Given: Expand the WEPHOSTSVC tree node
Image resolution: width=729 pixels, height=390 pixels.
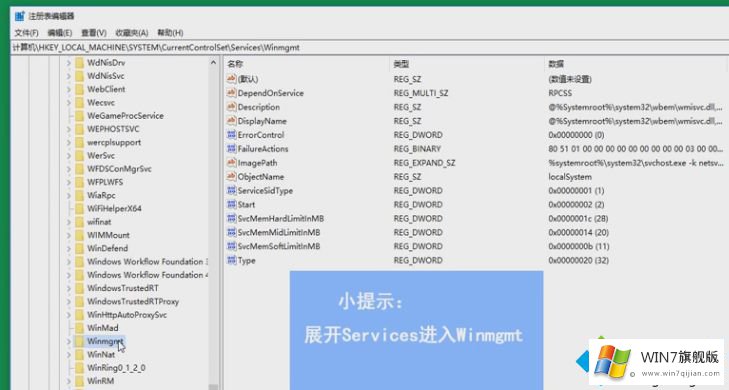Looking at the screenshot, I should pos(68,129).
